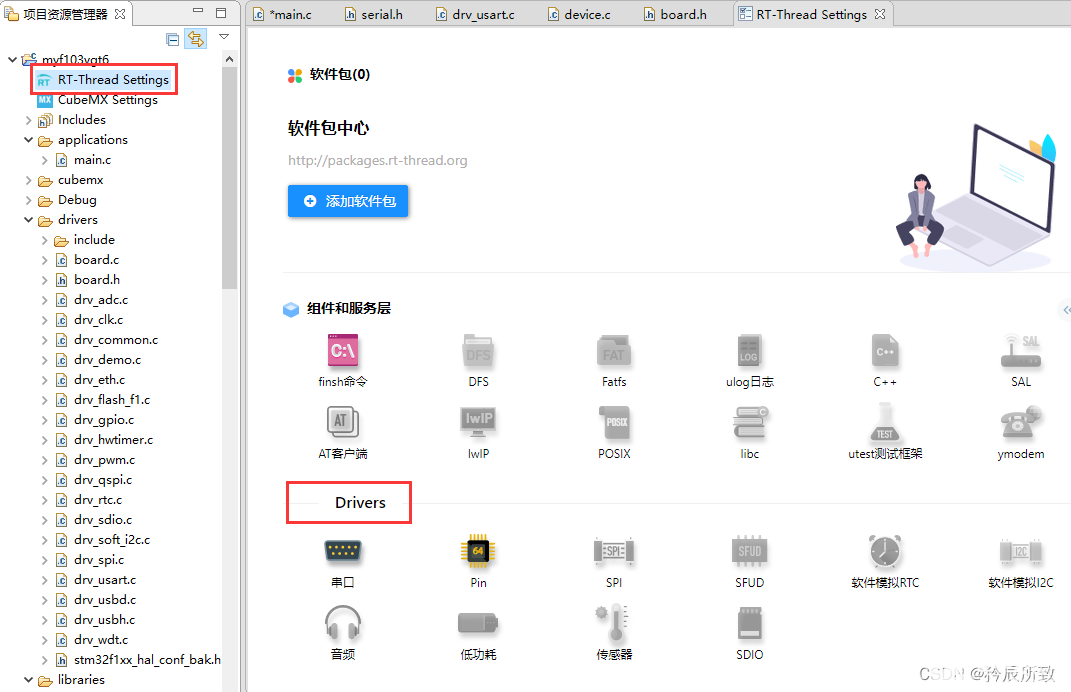Switch to the serial.h editor tab
Viewport: 1071px width, 692px height.
[374, 14]
